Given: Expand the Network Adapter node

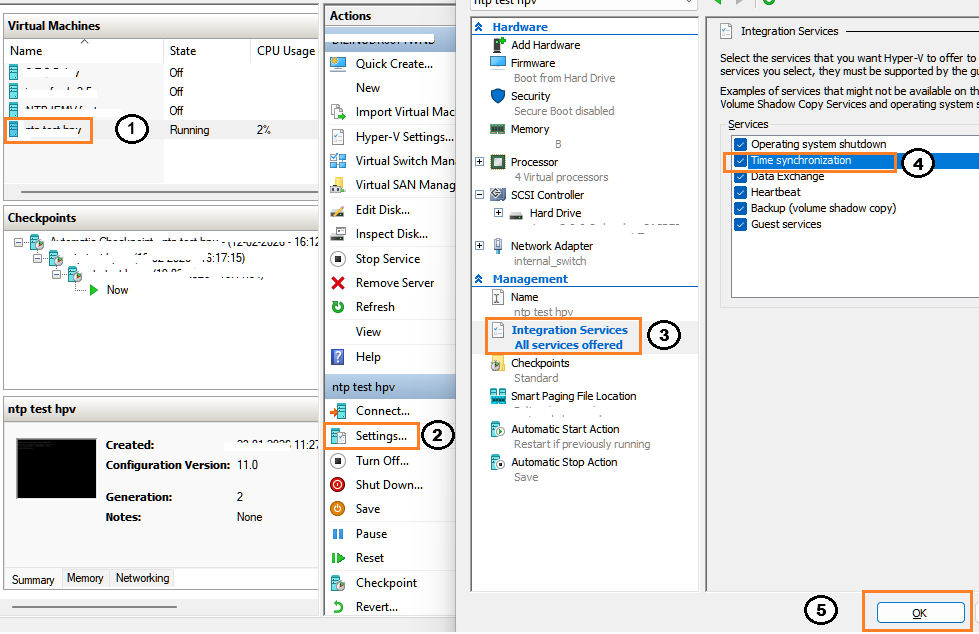Looking at the screenshot, I should tap(480, 245).
